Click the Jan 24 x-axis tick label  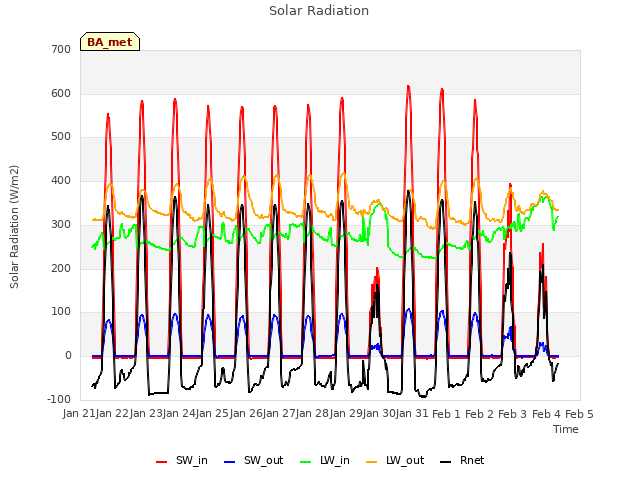[x=179, y=413]
